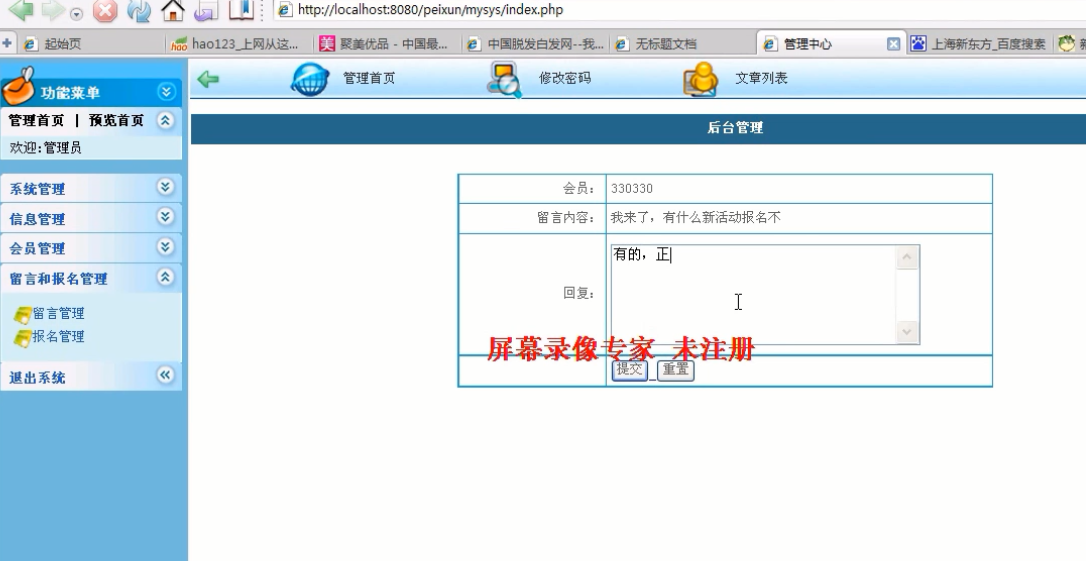Click the browser back arrow button
Image resolution: width=1086 pixels, height=561 pixels.
pos(20,10)
